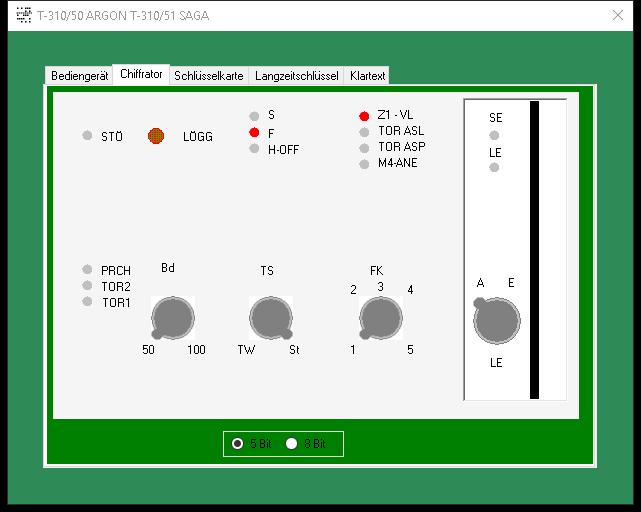This screenshot has height=512, width=641.
Task: Click the A position label
Action: point(481,283)
